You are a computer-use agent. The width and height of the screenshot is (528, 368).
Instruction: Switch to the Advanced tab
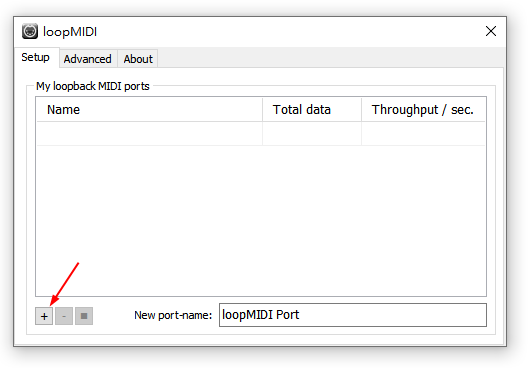click(88, 59)
